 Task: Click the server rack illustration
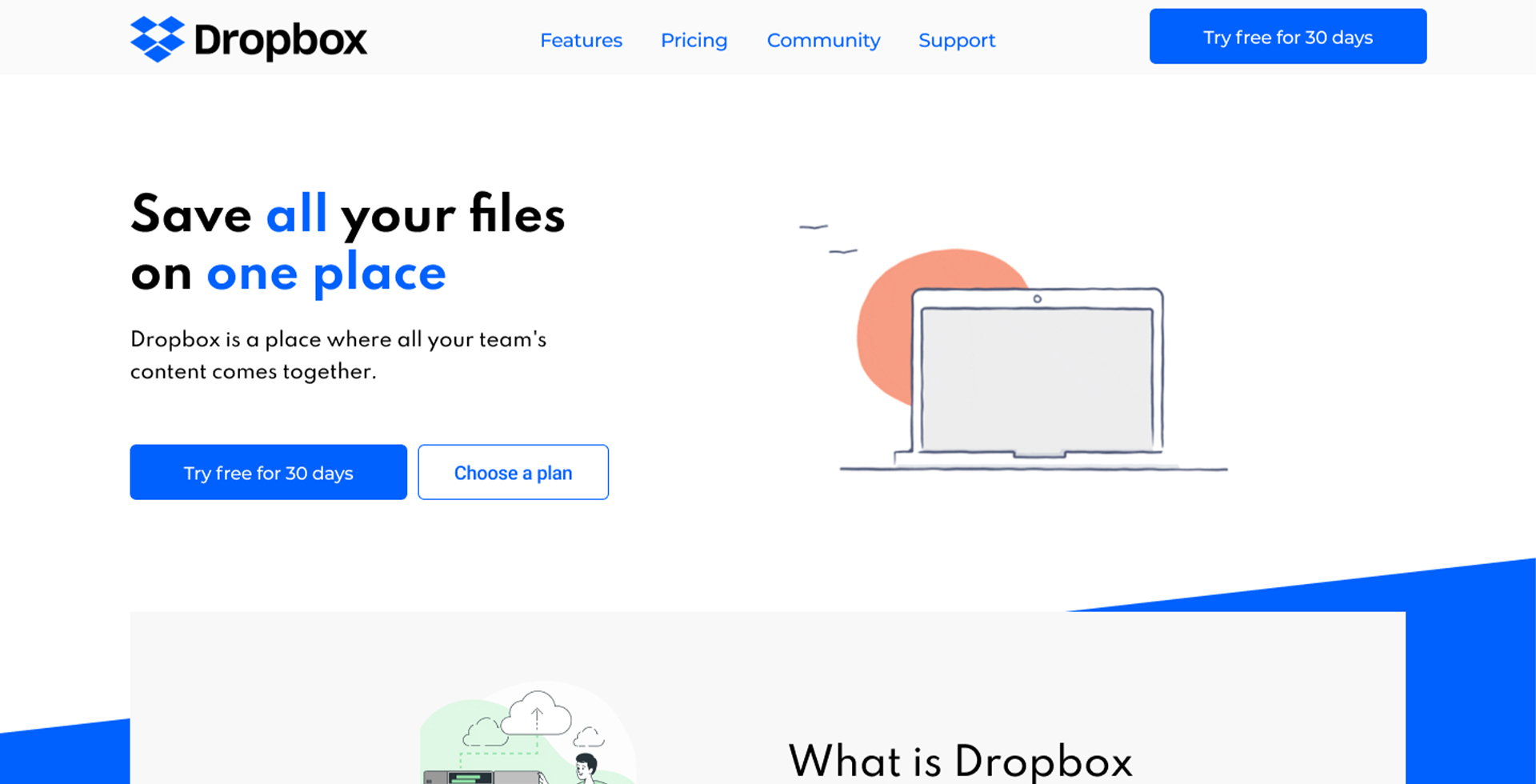click(x=472, y=777)
